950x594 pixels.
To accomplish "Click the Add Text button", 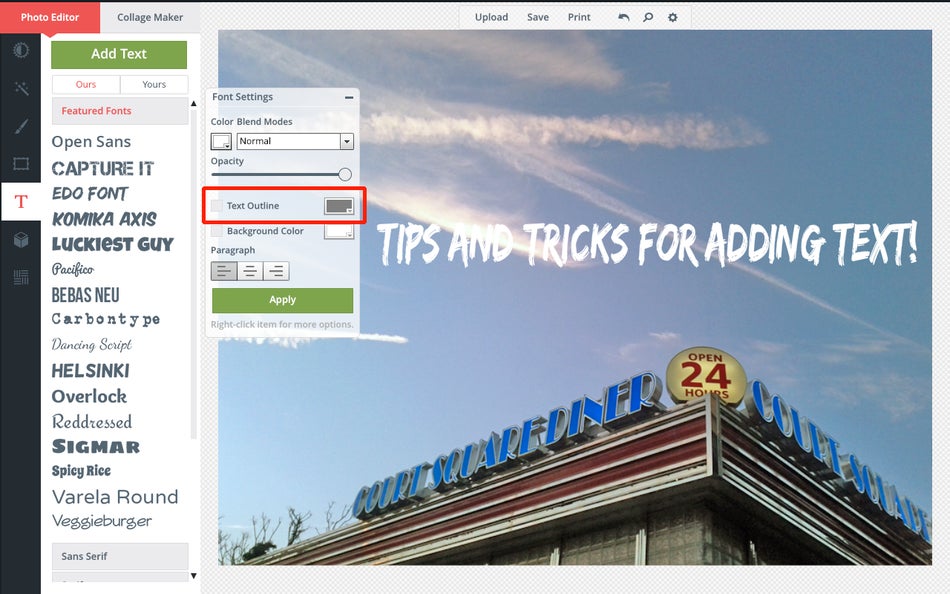I will tap(119, 54).
